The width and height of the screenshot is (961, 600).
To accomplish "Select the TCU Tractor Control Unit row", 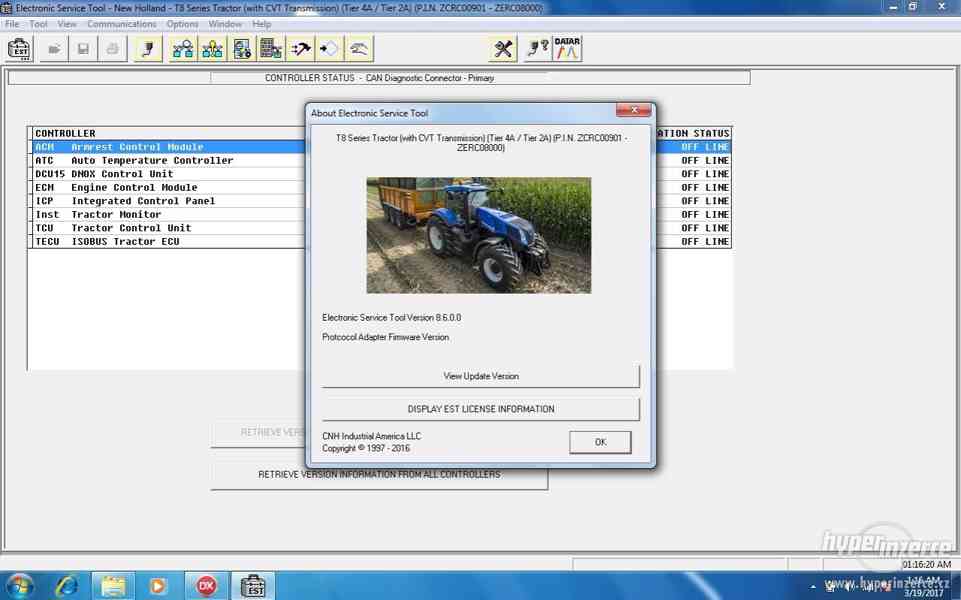I will click(382, 228).
